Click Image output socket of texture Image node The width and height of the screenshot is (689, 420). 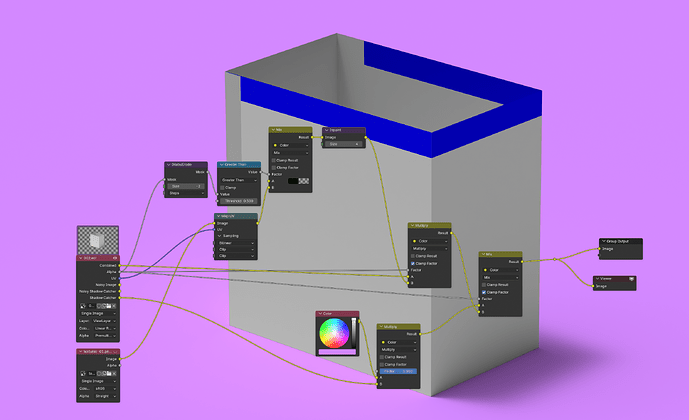(120, 359)
